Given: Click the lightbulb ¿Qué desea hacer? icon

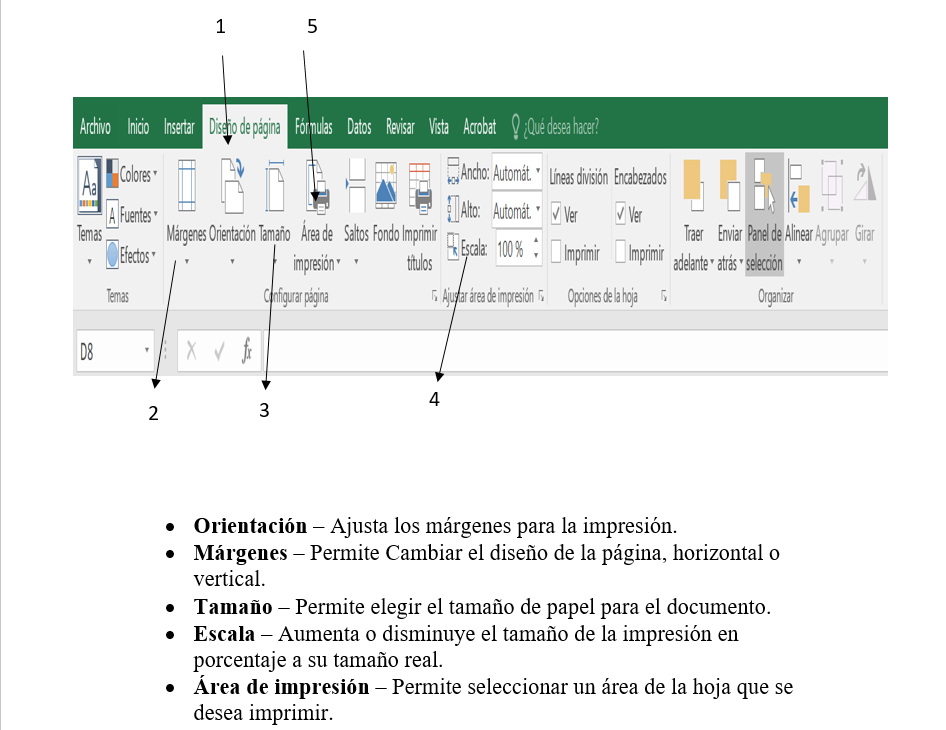Looking at the screenshot, I should pos(515,127).
